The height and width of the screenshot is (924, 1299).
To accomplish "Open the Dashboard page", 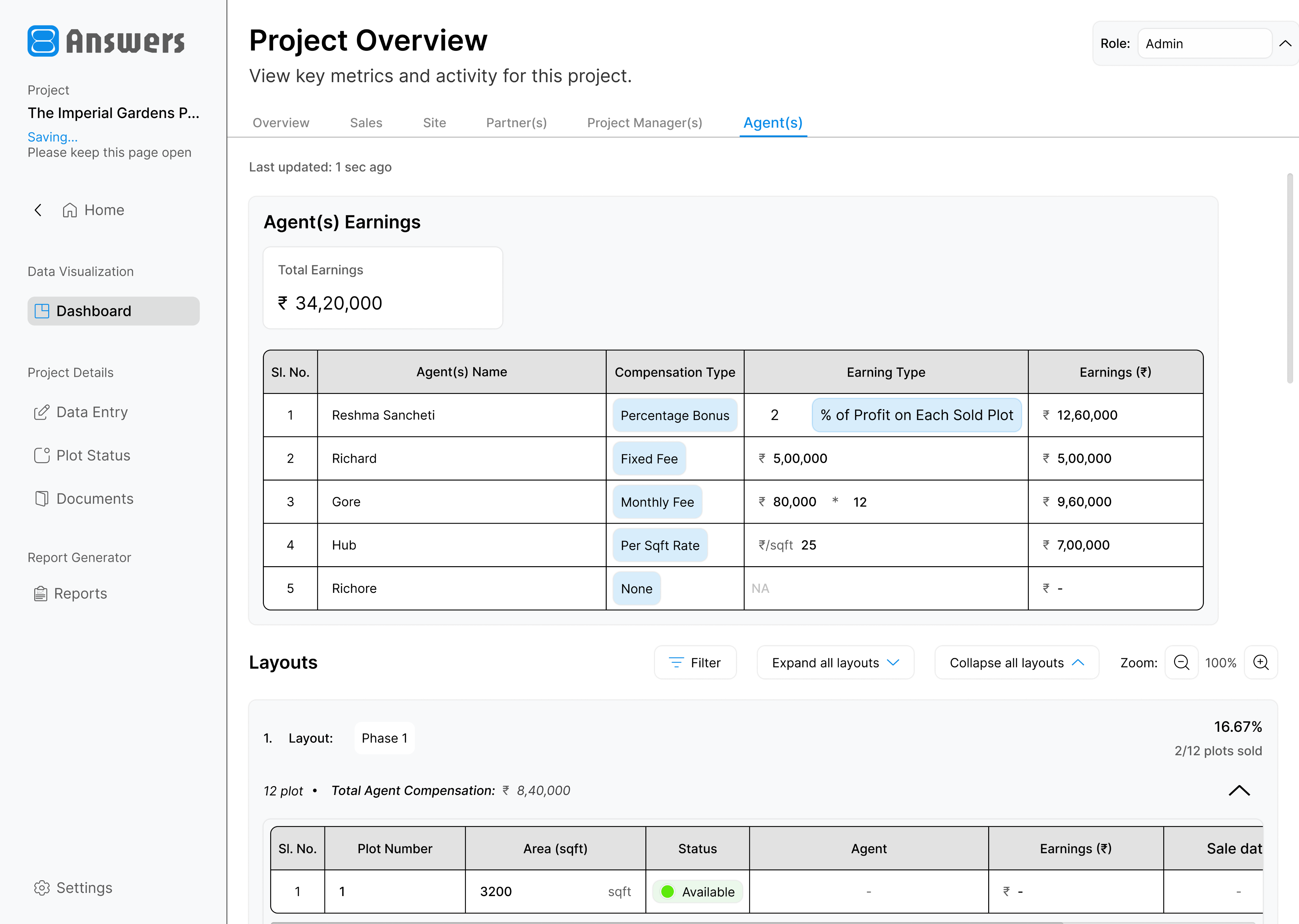I will [x=113, y=311].
